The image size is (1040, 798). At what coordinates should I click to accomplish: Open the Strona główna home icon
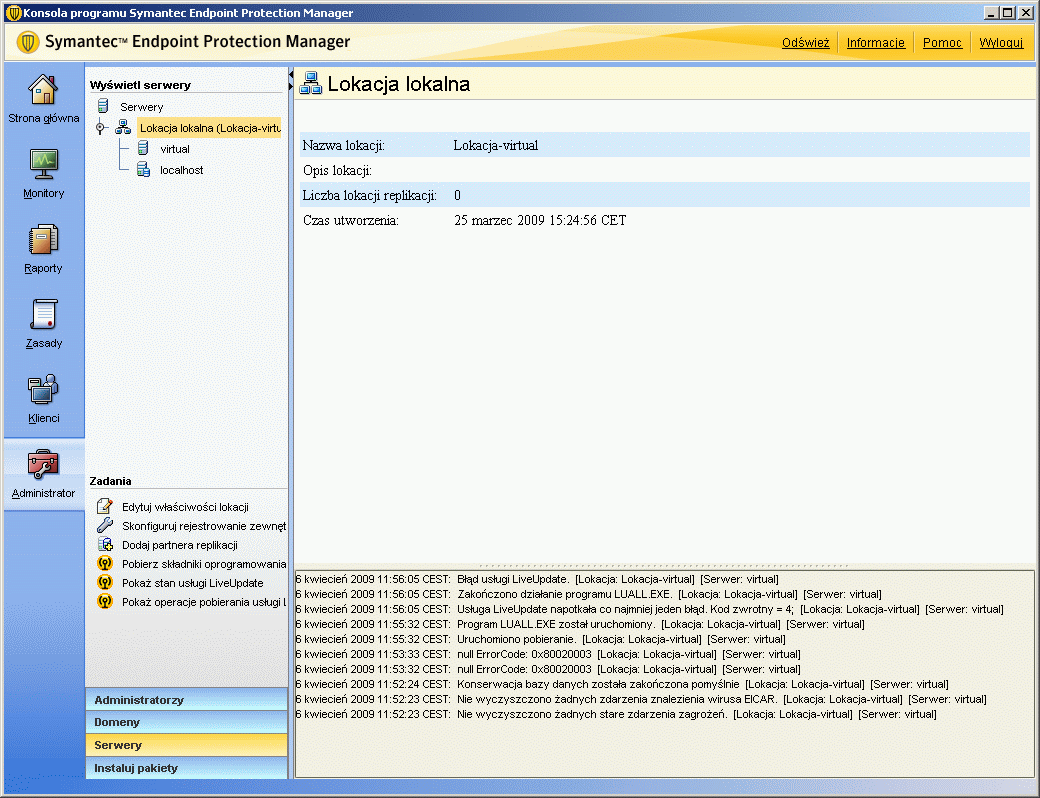click(43, 90)
